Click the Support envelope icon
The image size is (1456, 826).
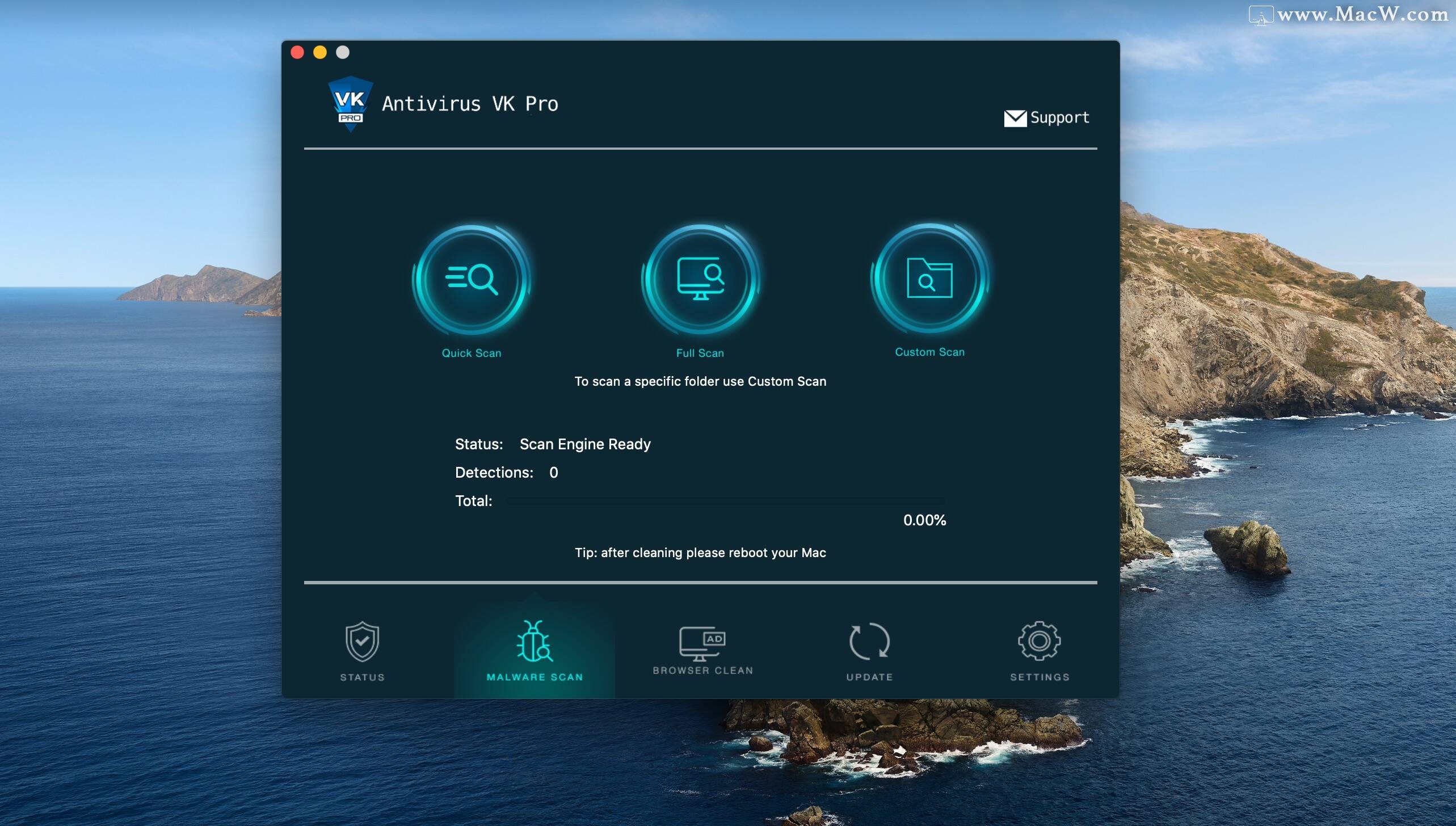coord(1015,118)
